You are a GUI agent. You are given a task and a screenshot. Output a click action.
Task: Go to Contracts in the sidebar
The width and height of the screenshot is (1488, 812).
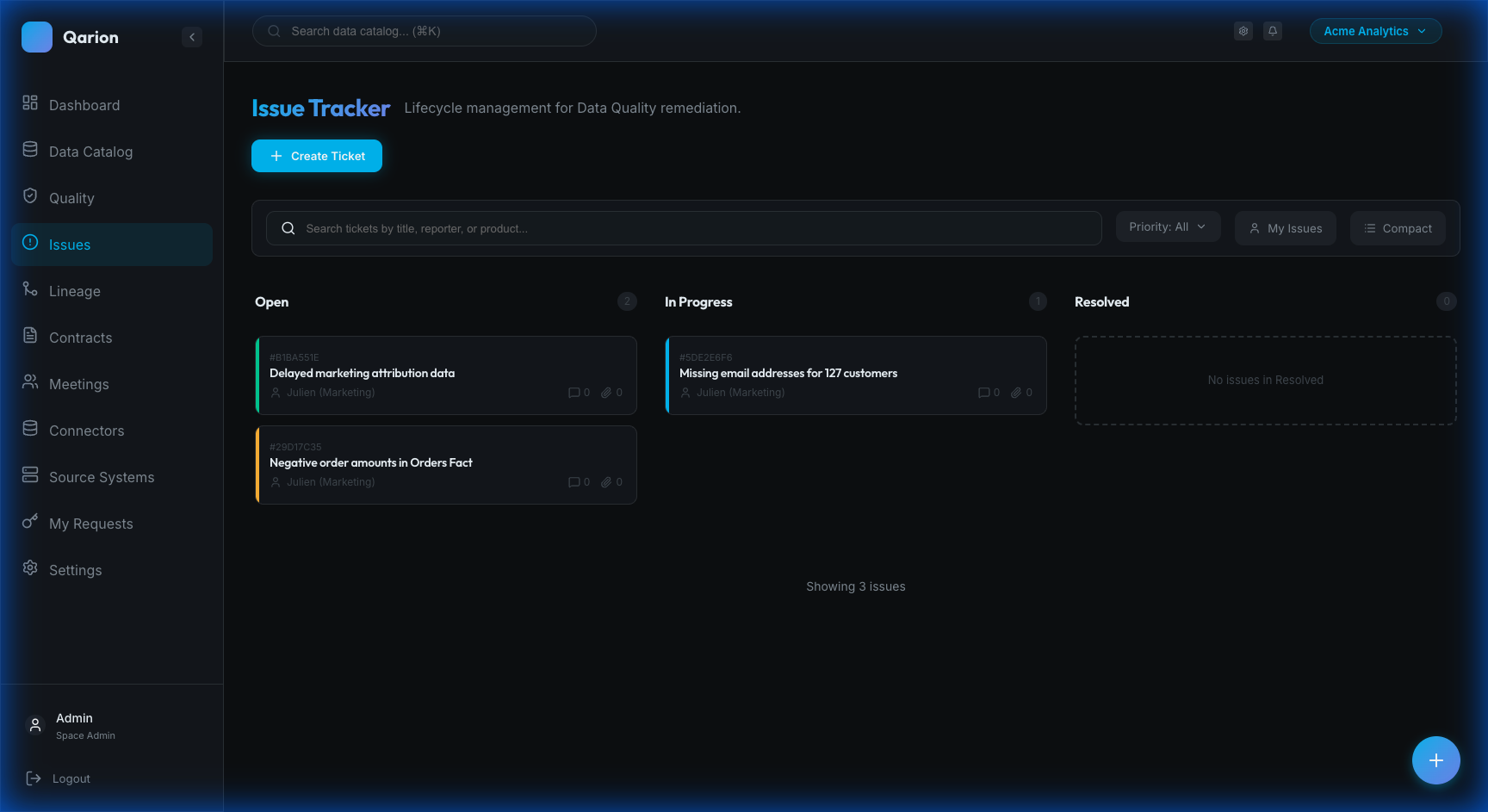pos(80,338)
